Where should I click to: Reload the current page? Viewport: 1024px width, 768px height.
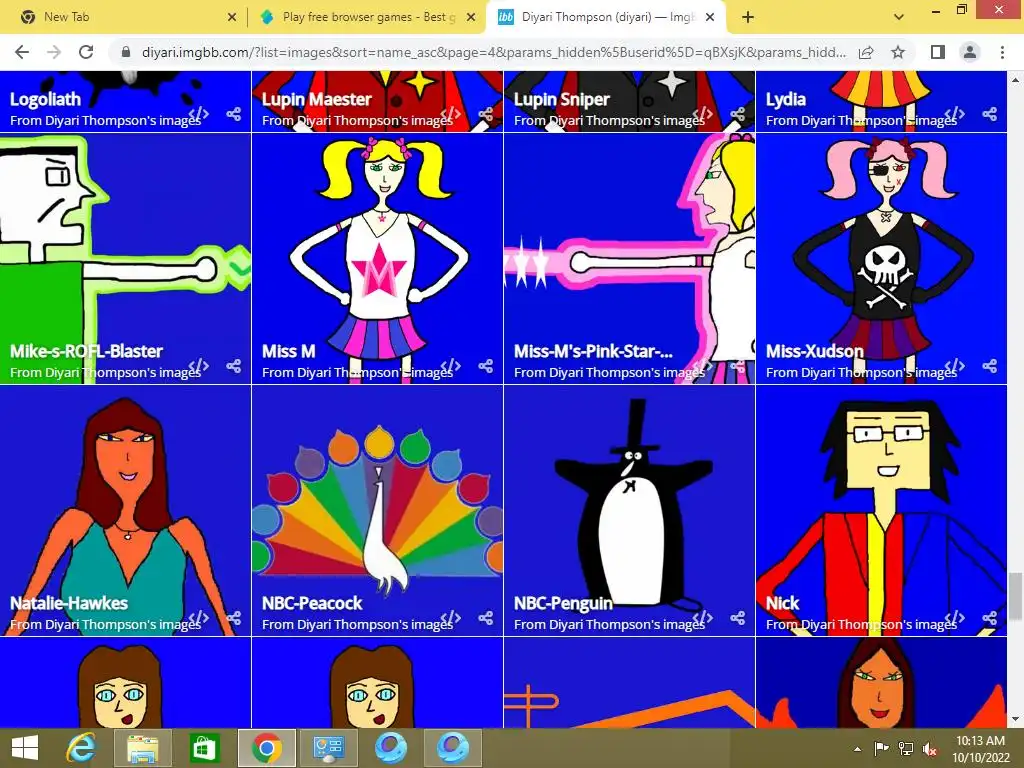click(x=86, y=52)
